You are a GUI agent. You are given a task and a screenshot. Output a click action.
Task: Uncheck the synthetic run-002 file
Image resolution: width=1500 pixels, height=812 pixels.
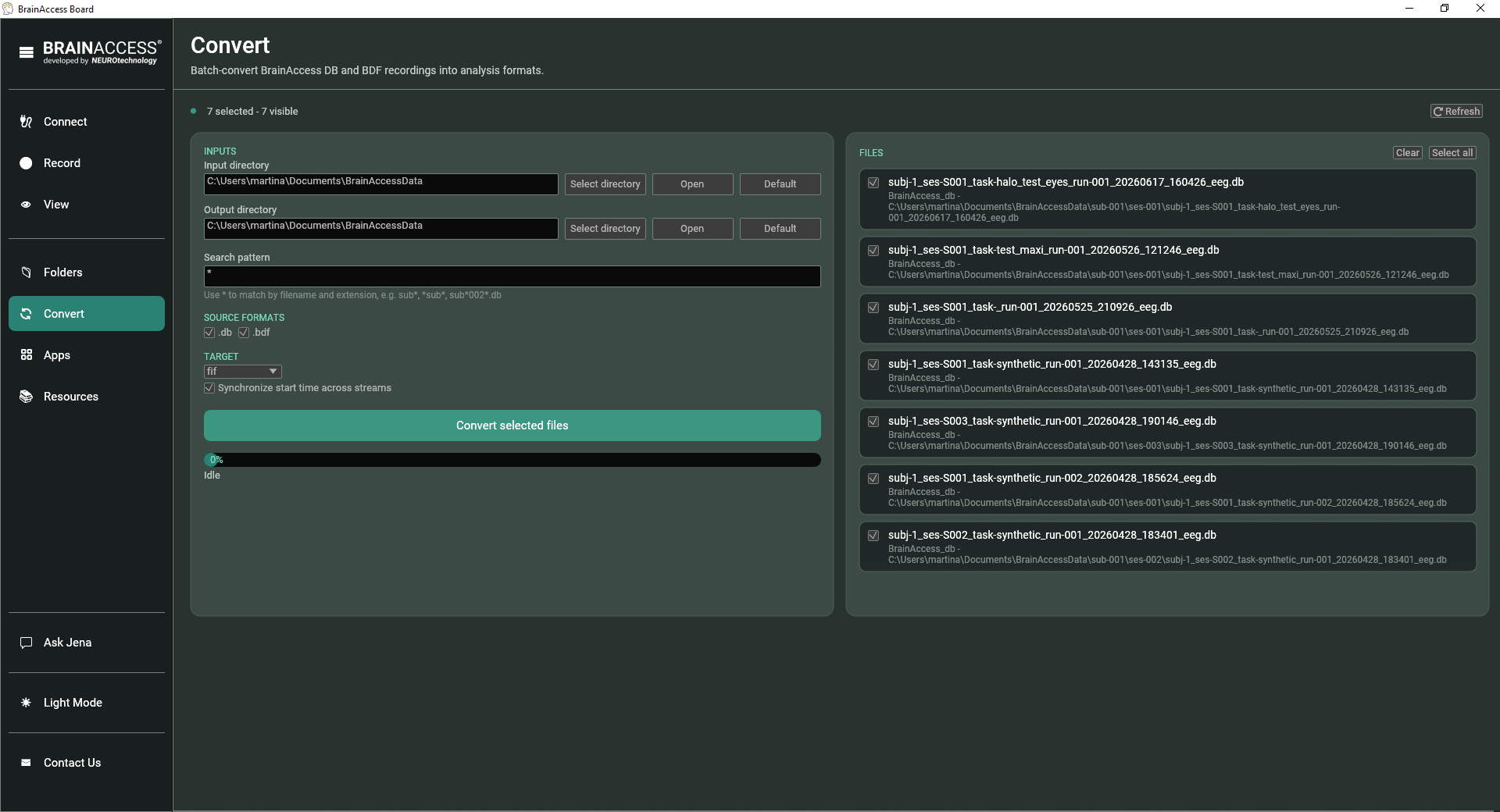tap(873, 479)
